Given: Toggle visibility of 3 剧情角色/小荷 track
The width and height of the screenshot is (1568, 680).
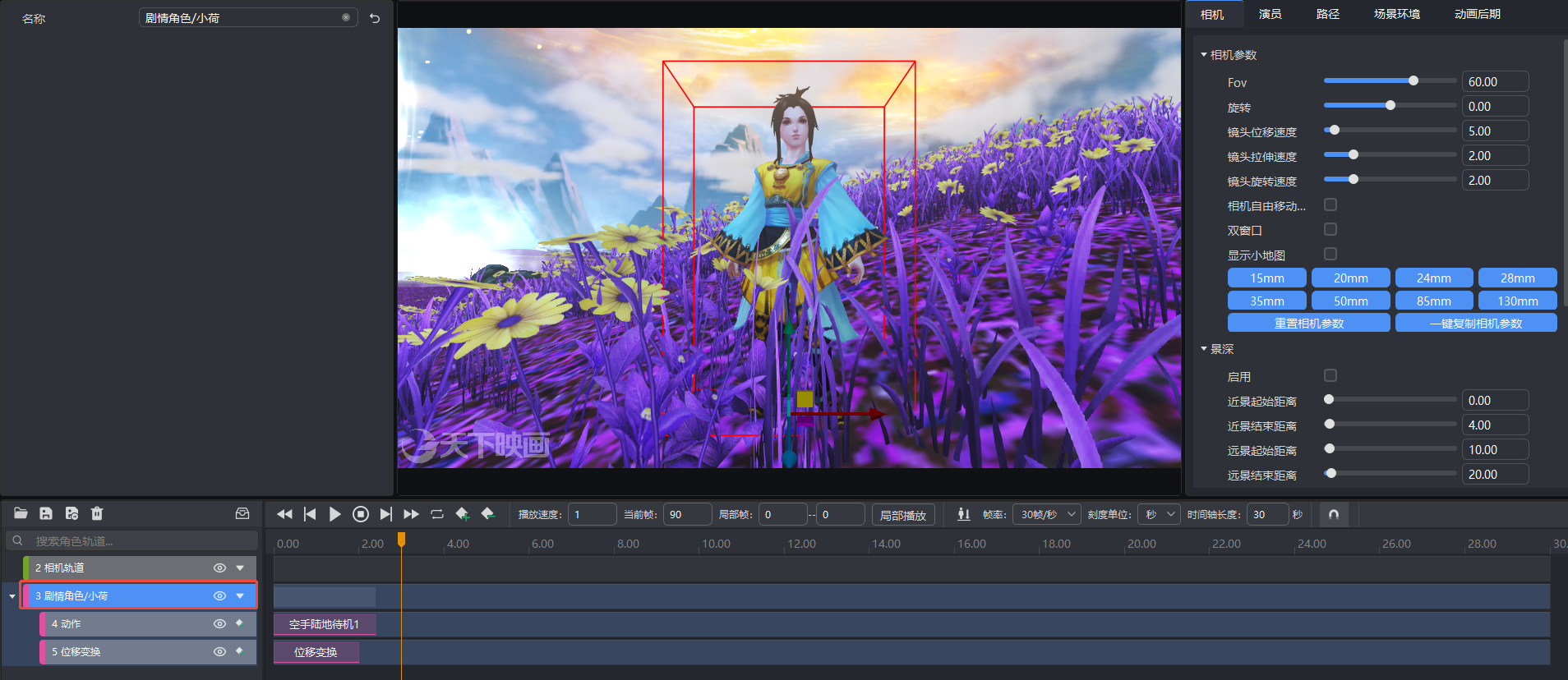Looking at the screenshot, I should 219,595.
